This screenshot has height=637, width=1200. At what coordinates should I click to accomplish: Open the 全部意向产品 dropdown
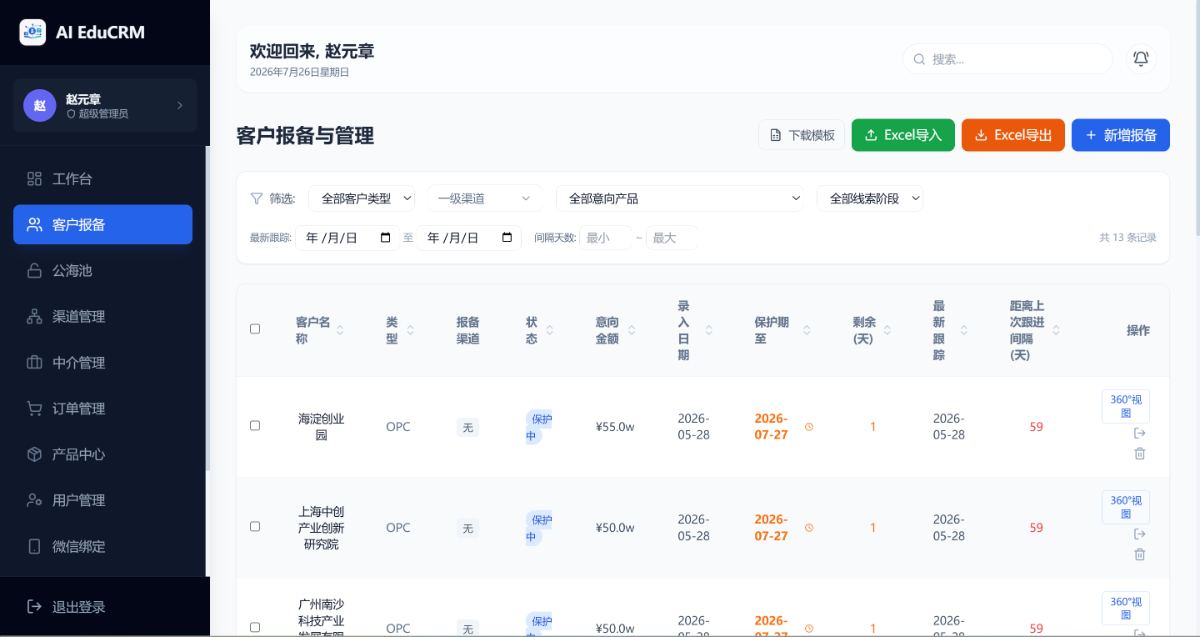click(x=681, y=198)
